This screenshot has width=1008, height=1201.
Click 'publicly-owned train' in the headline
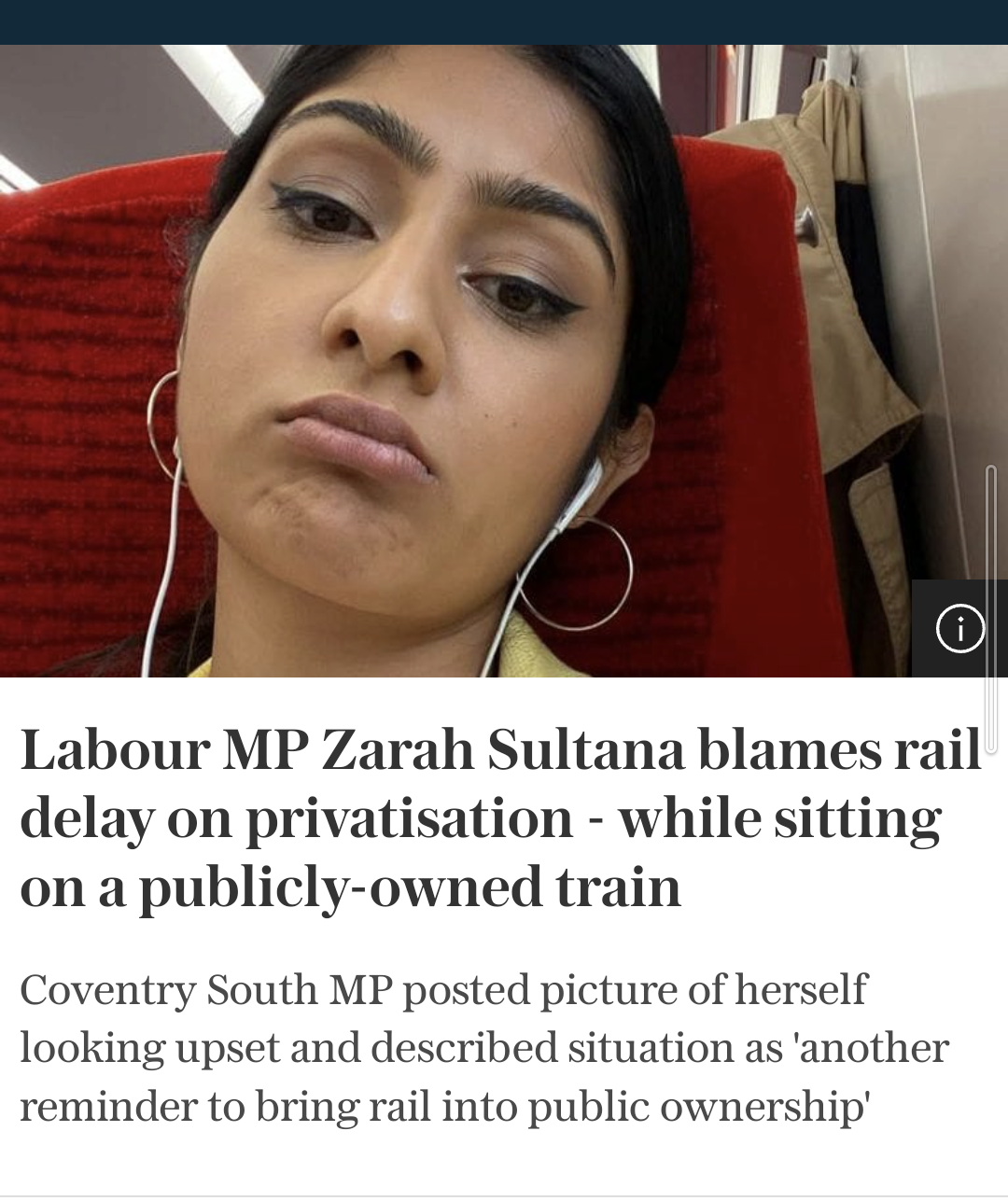coord(411,887)
